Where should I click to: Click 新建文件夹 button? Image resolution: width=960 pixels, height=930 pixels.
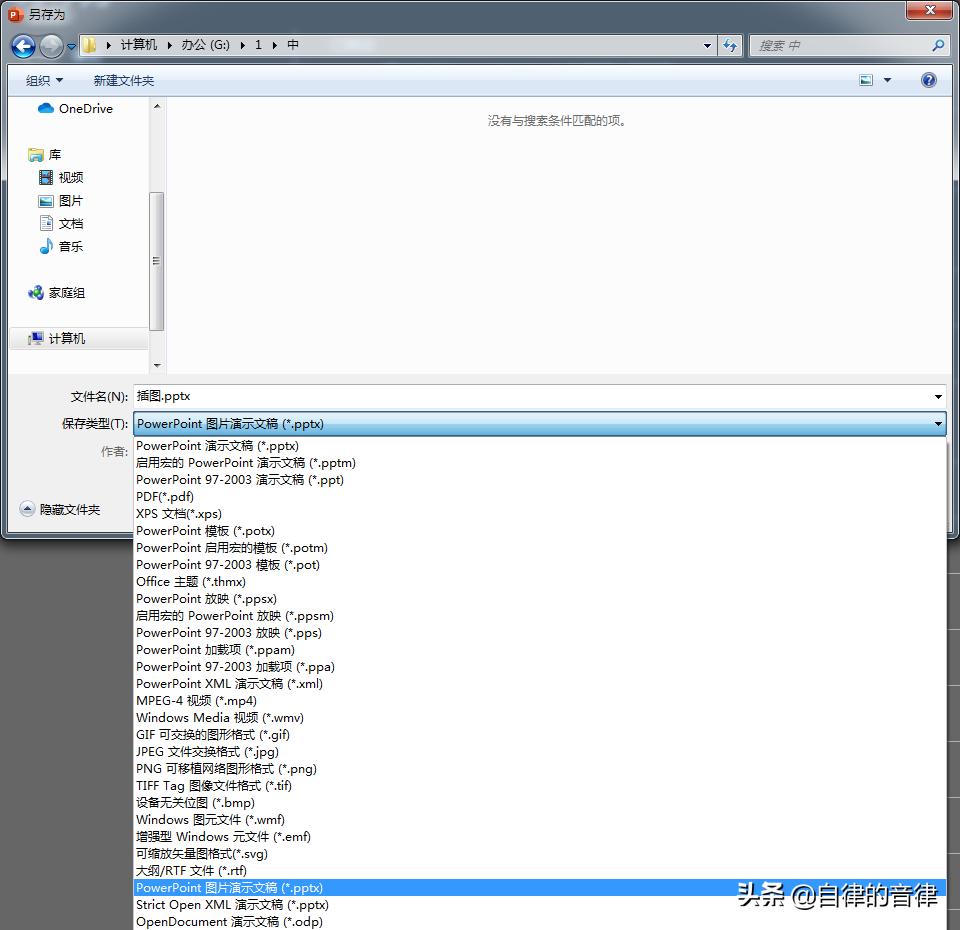coord(124,80)
